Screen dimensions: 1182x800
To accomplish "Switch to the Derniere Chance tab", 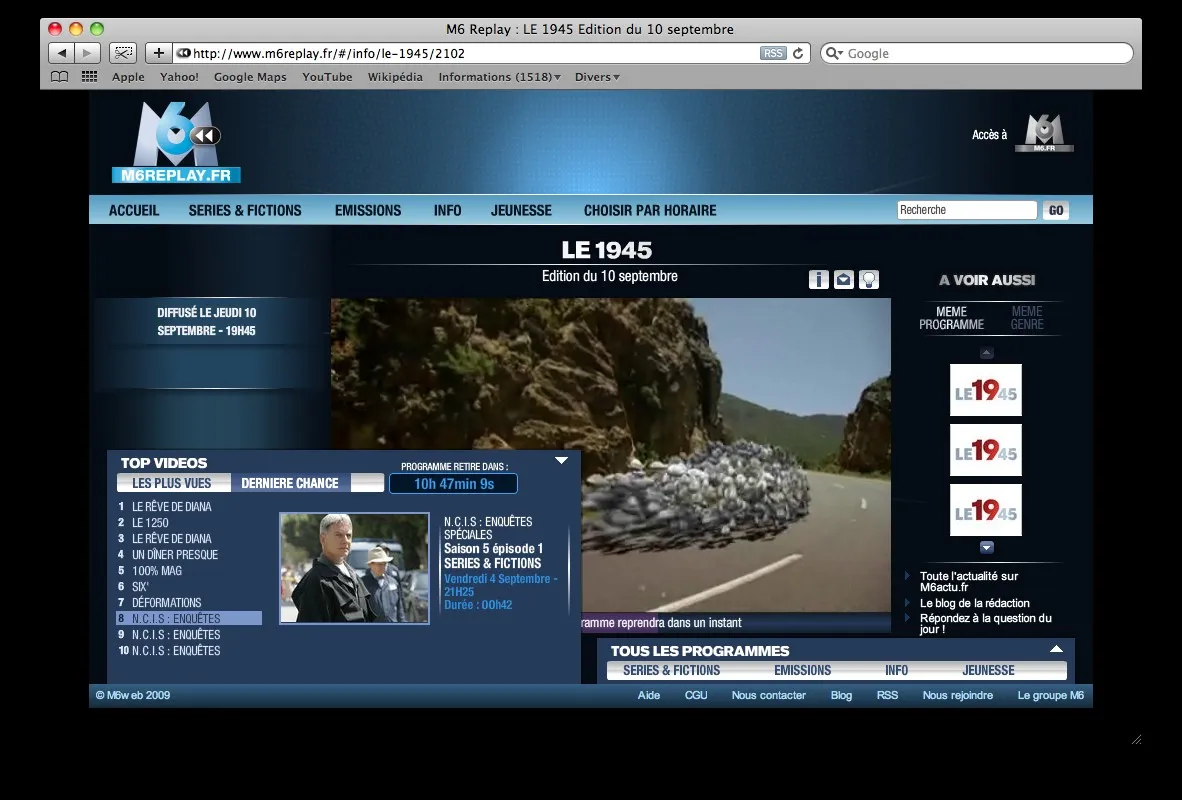I will (x=290, y=483).
